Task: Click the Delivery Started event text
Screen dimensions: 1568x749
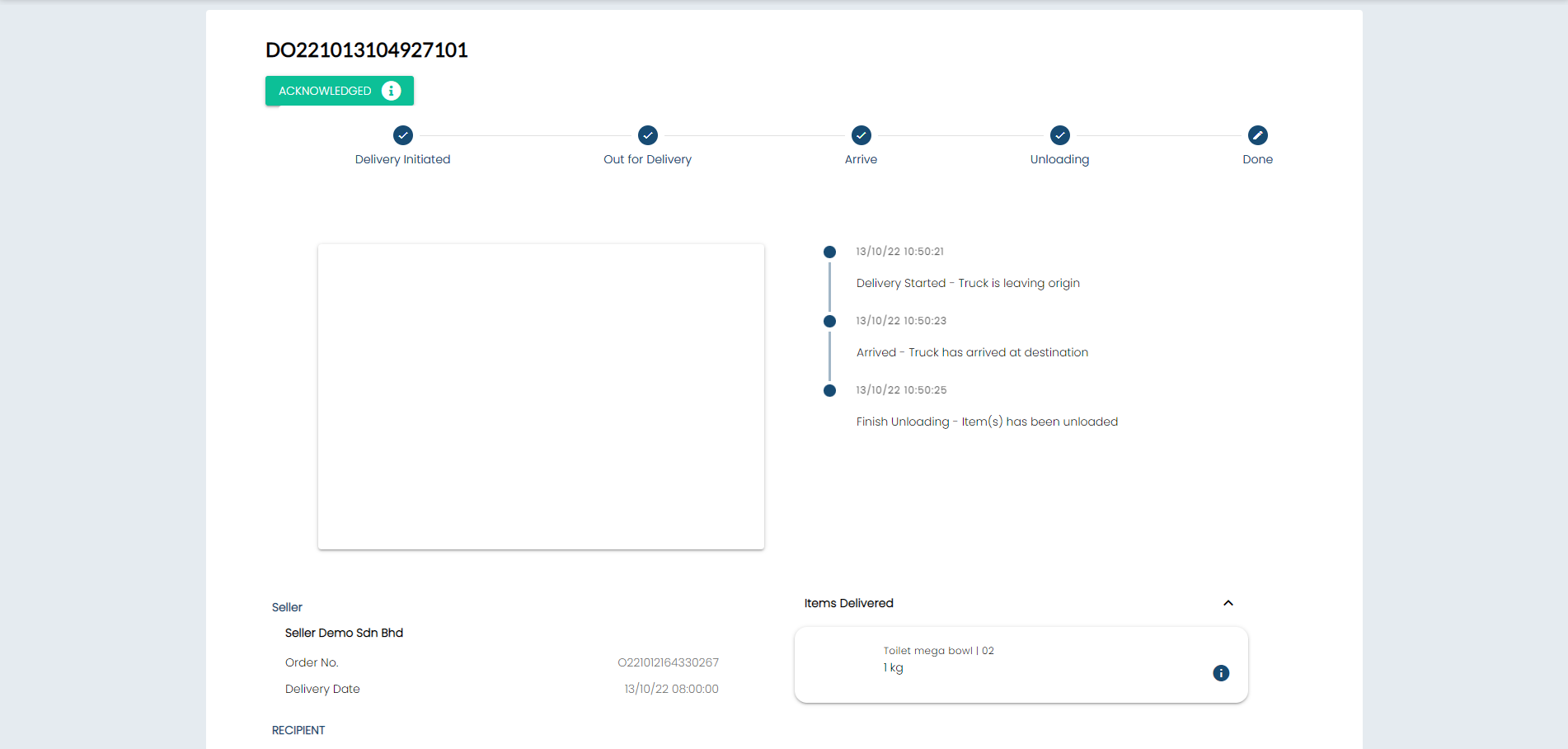Action: point(967,283)
